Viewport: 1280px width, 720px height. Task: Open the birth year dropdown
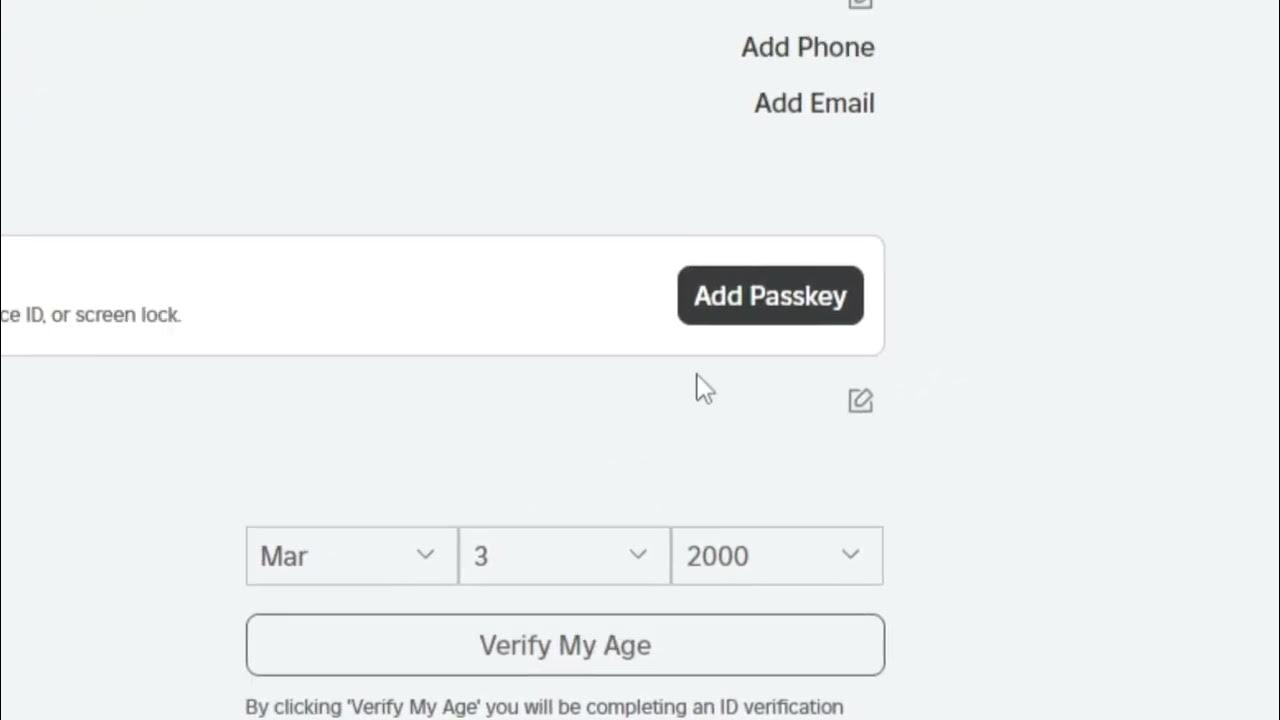[x=777, y=556]
